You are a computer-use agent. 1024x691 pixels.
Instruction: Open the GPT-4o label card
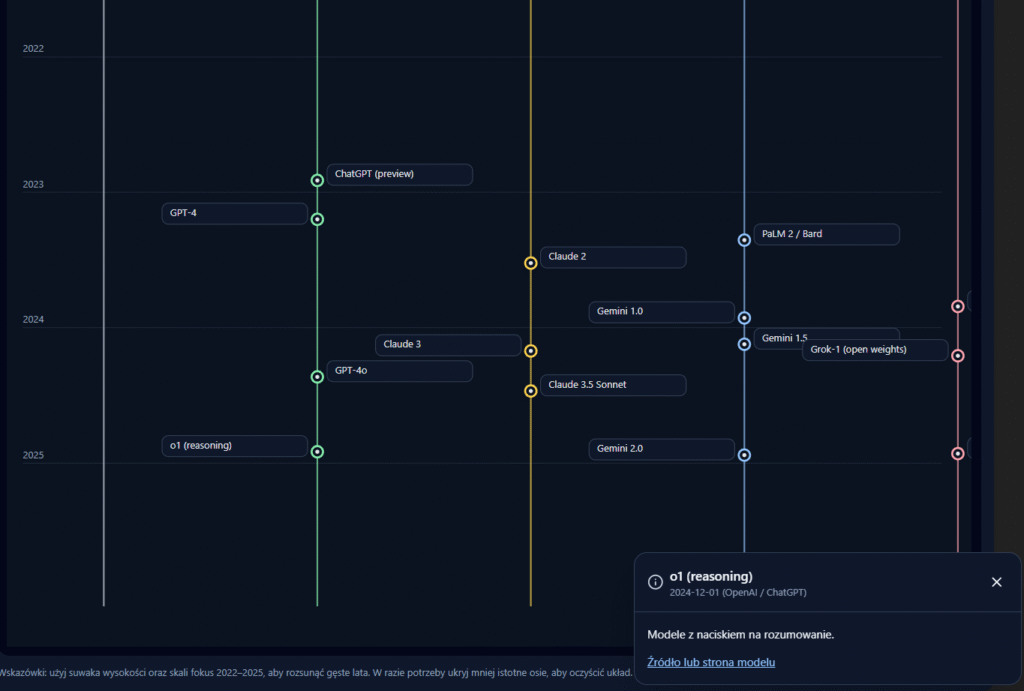pos(400,371)
